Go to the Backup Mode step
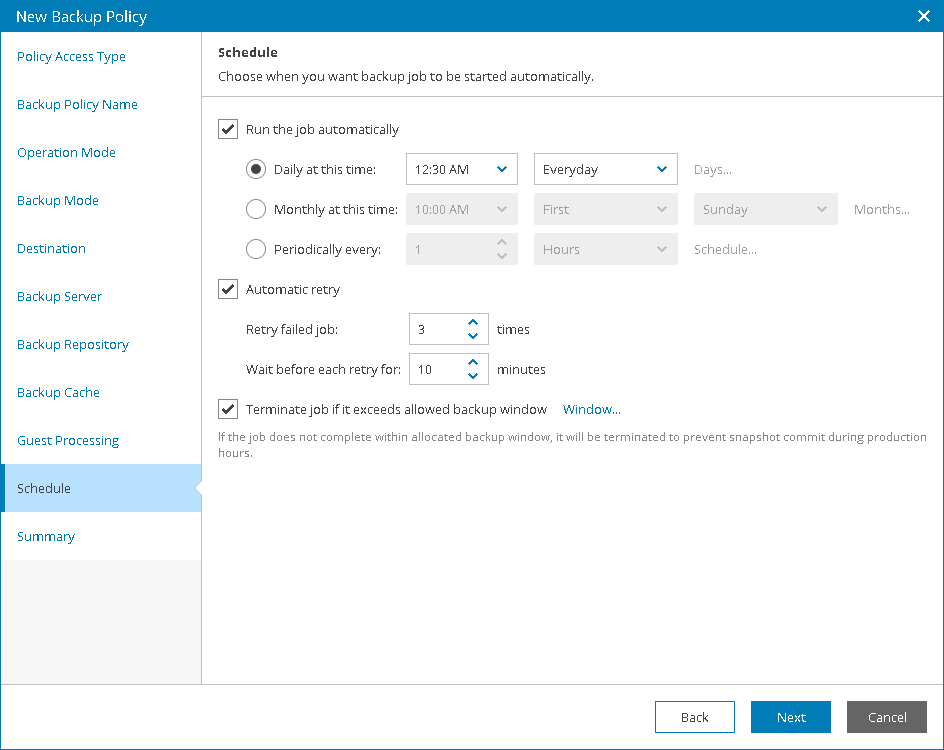Viewport: 944px width, 750px height. coord(58,200)
